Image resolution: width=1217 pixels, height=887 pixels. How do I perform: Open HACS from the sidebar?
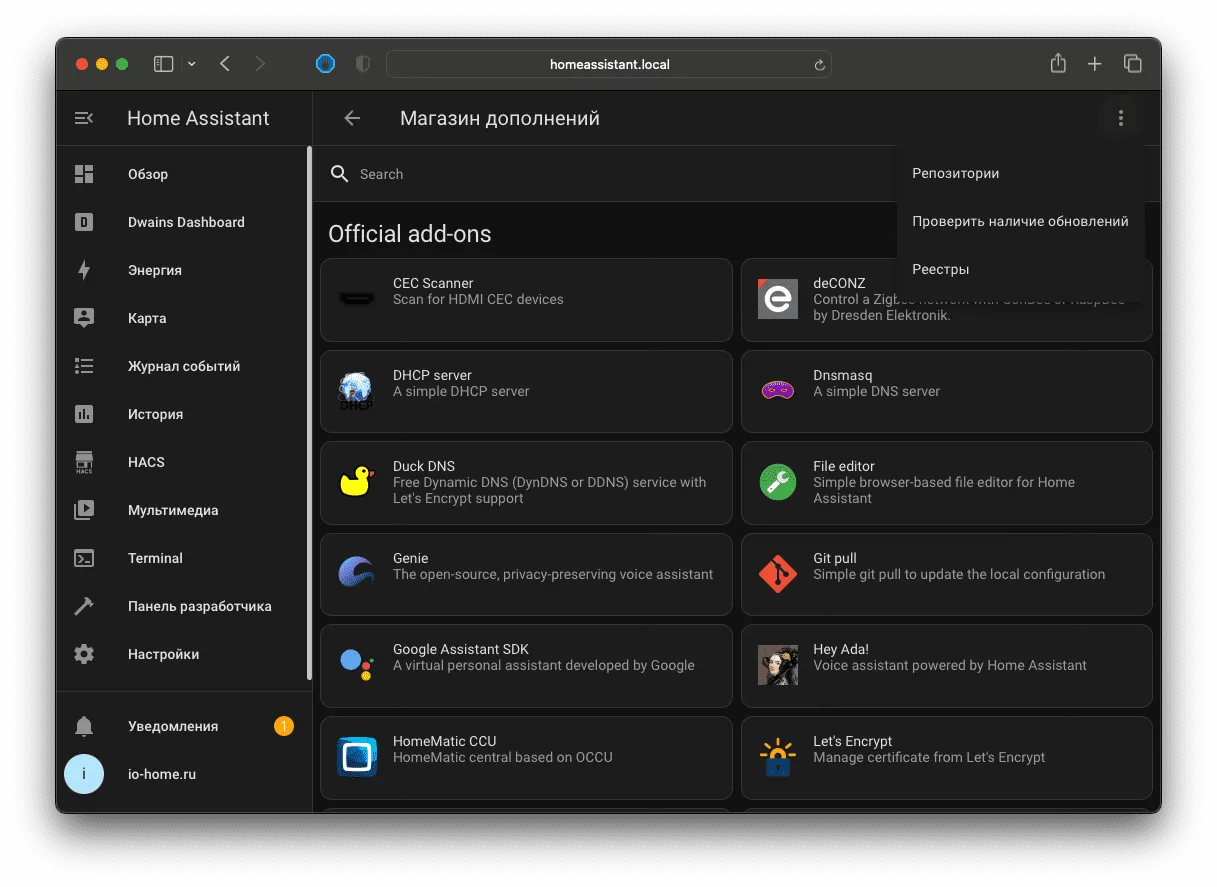pos(184,462)
